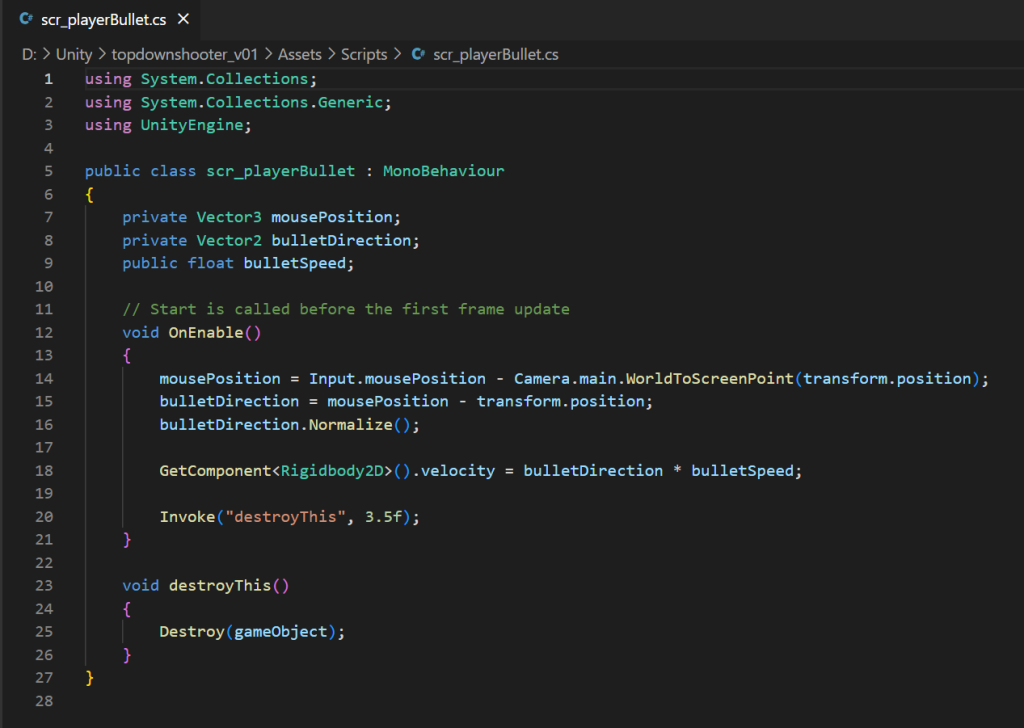
Task: Click the C# icon in the breadcrumb path
Action: pyautogui.click(x=419, y=54)
